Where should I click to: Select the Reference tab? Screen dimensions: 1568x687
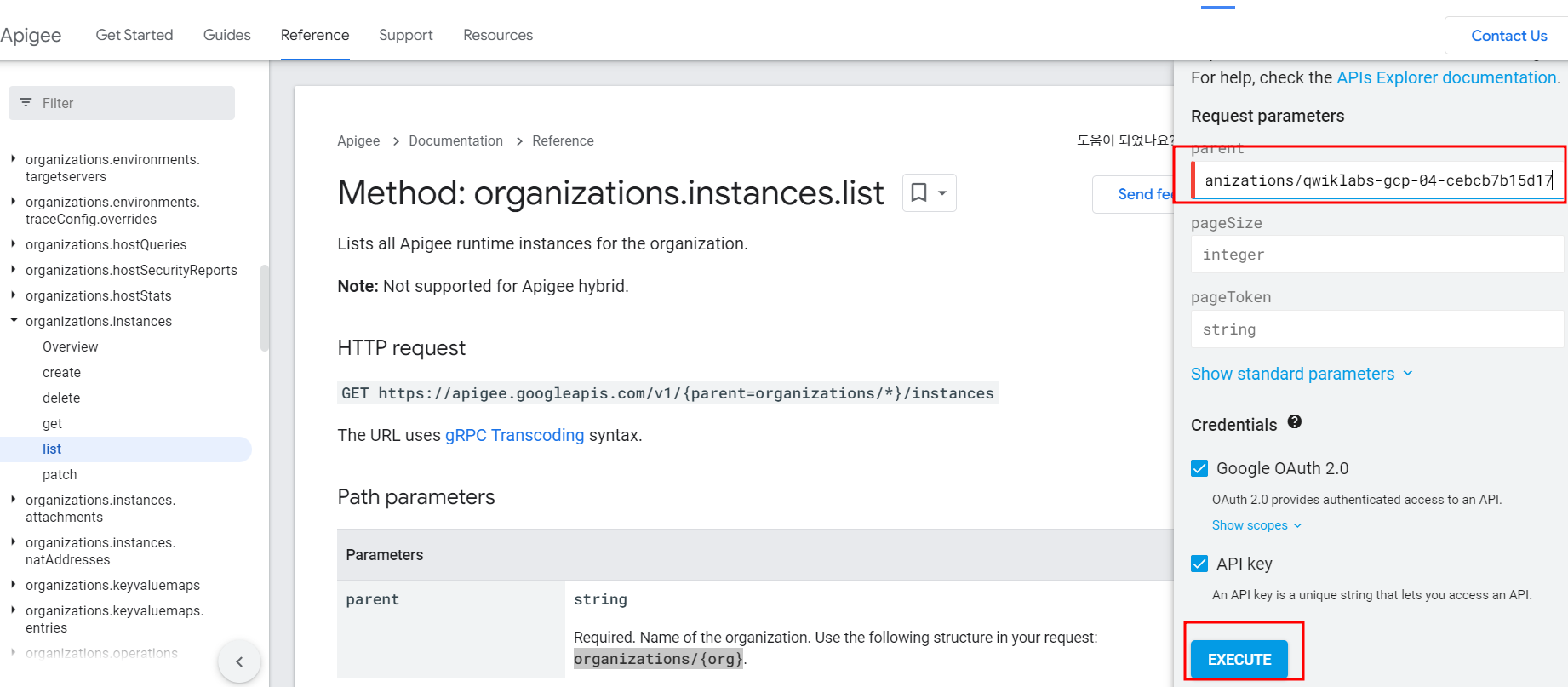[315, 35]
